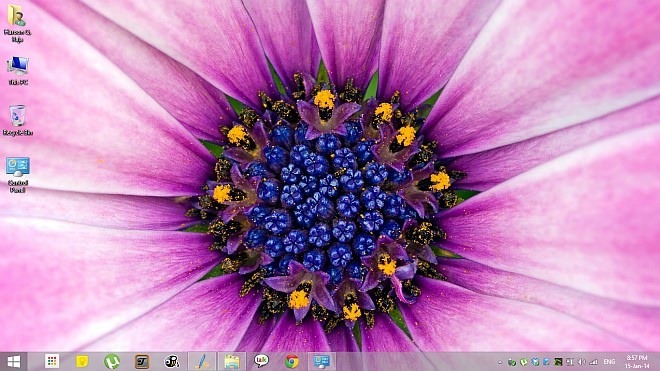Open the Google Talk taskbar icon
Screen dimensions: 660x371
pyautogui.click(x=261, y=361)
